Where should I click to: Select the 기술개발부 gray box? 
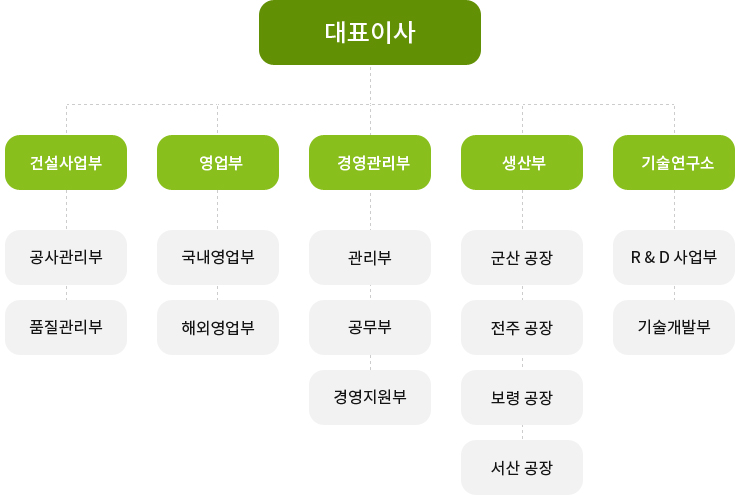674,327
